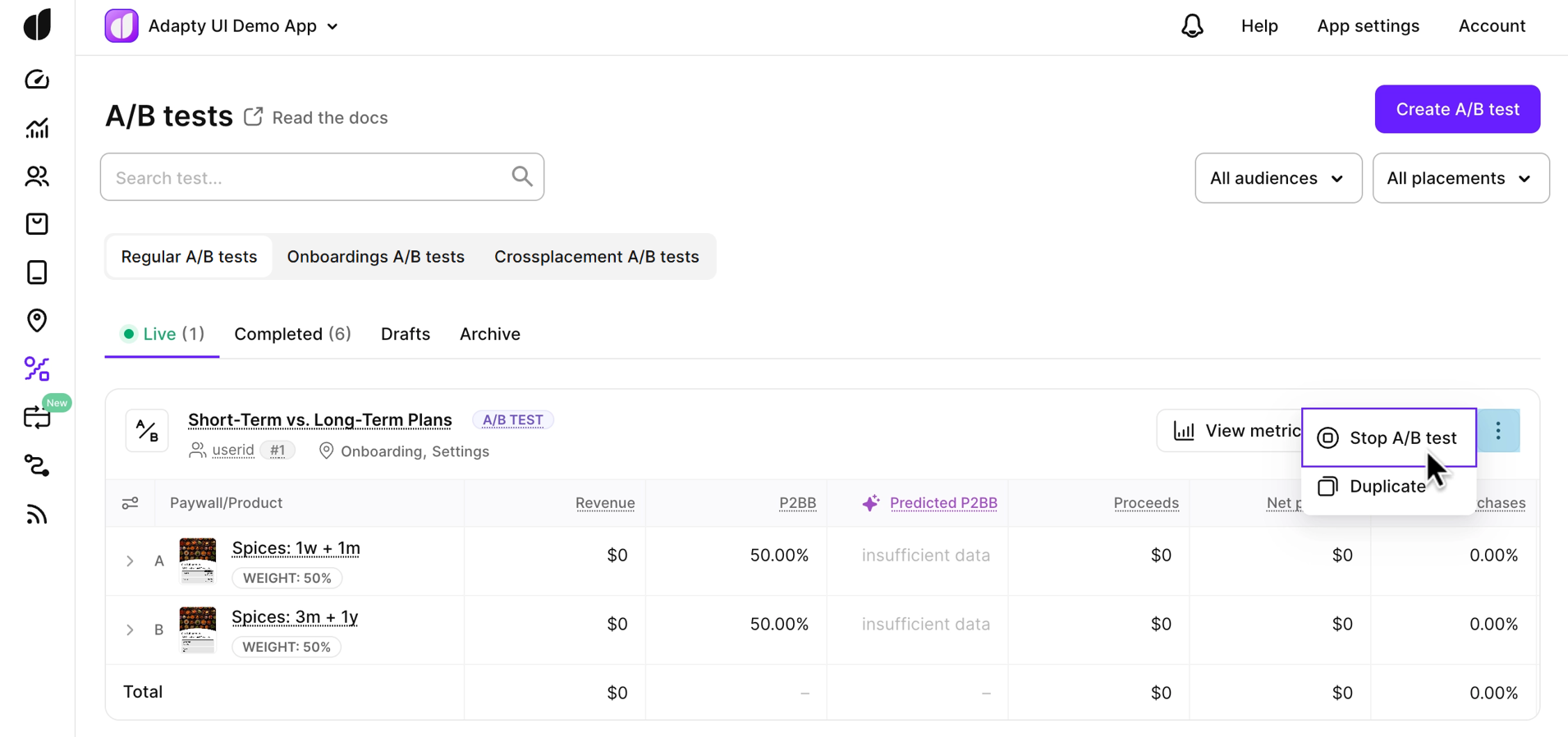The height and width of the screenshot is (737, 1568).
Task: Click the Create A/B test button
Action: [1457, 109]
